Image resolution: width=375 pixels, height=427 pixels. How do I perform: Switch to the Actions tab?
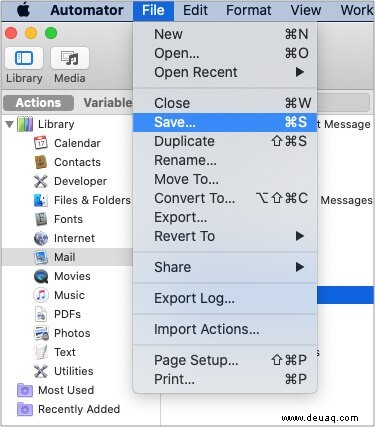pos(38,103)
